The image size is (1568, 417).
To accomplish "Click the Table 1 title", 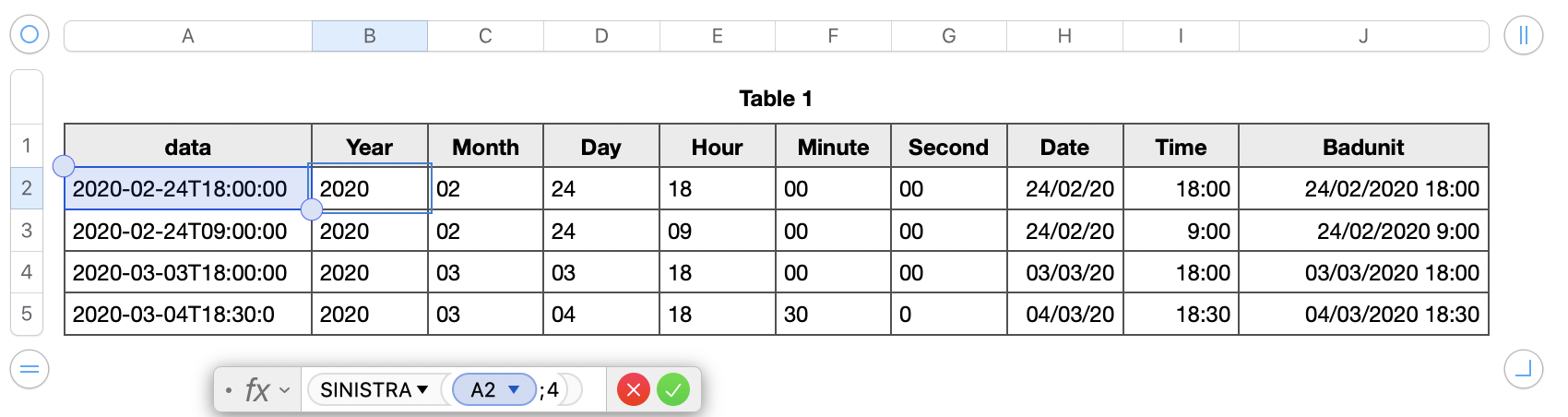I will click(776, 99).
